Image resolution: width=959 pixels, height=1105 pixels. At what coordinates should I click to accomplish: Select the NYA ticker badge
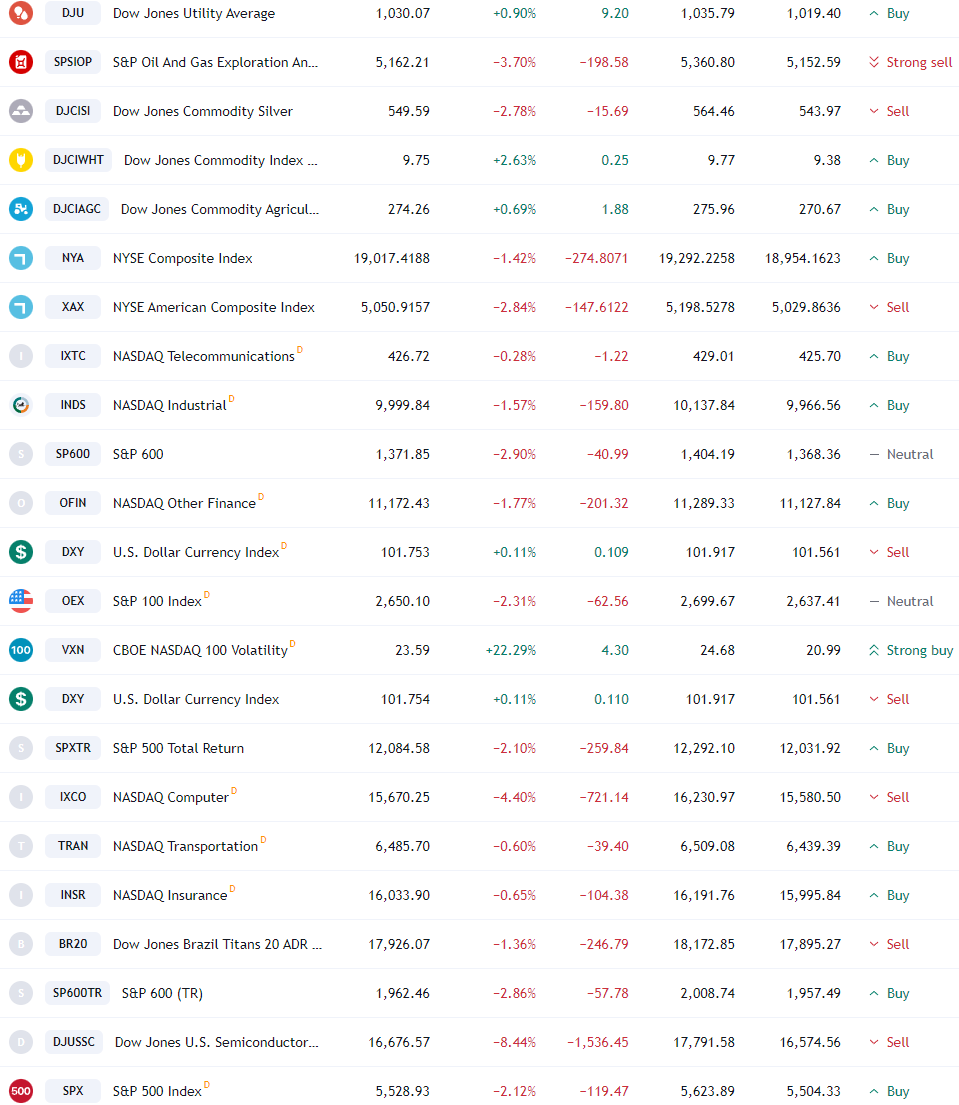point(73,258)
